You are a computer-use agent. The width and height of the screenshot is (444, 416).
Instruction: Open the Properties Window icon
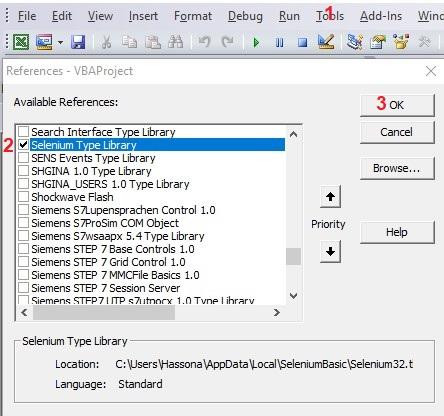click(x=378, y=42)
